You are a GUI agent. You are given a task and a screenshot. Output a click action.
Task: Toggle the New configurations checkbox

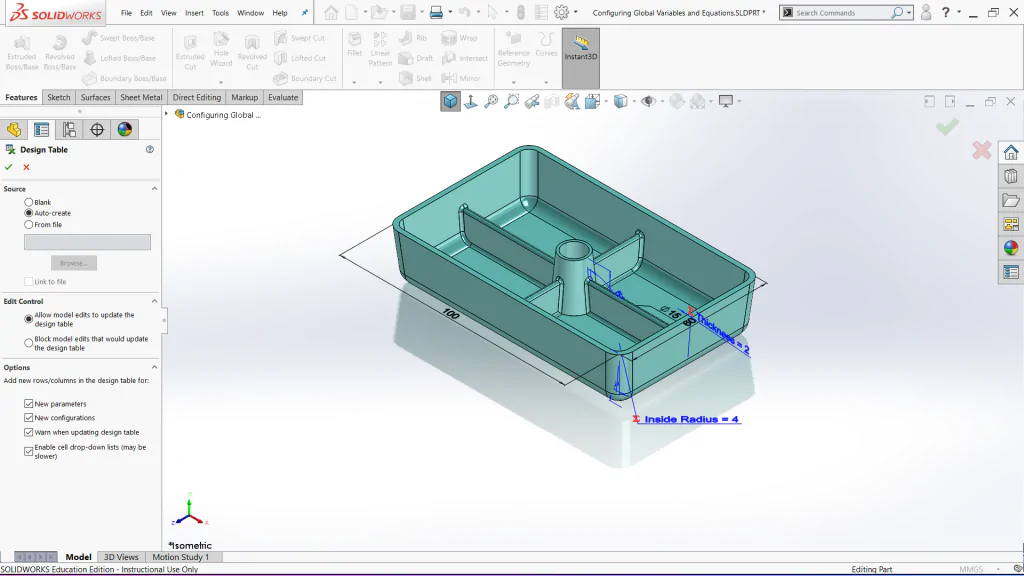[29, 418]
